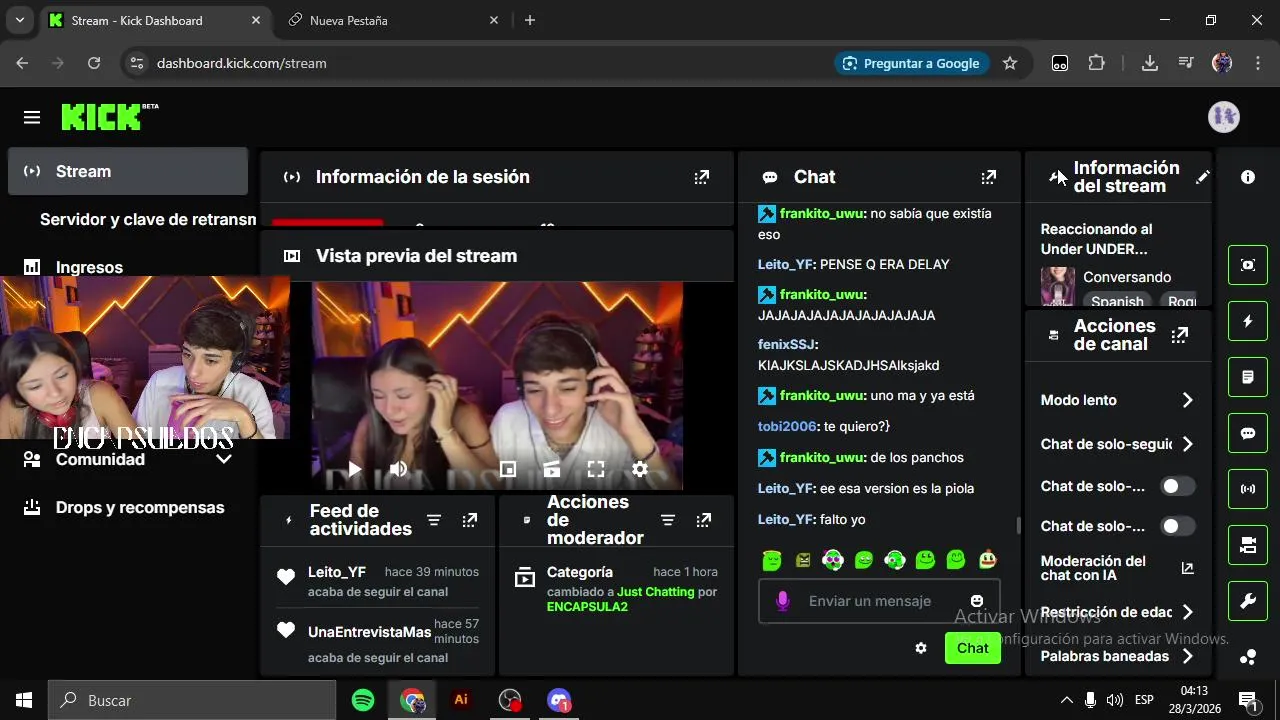The height and width of the screenshot is (720, 1280).
Task: Toggle session info broadcast icon in right sidebar
Action: coord(1248,489)
